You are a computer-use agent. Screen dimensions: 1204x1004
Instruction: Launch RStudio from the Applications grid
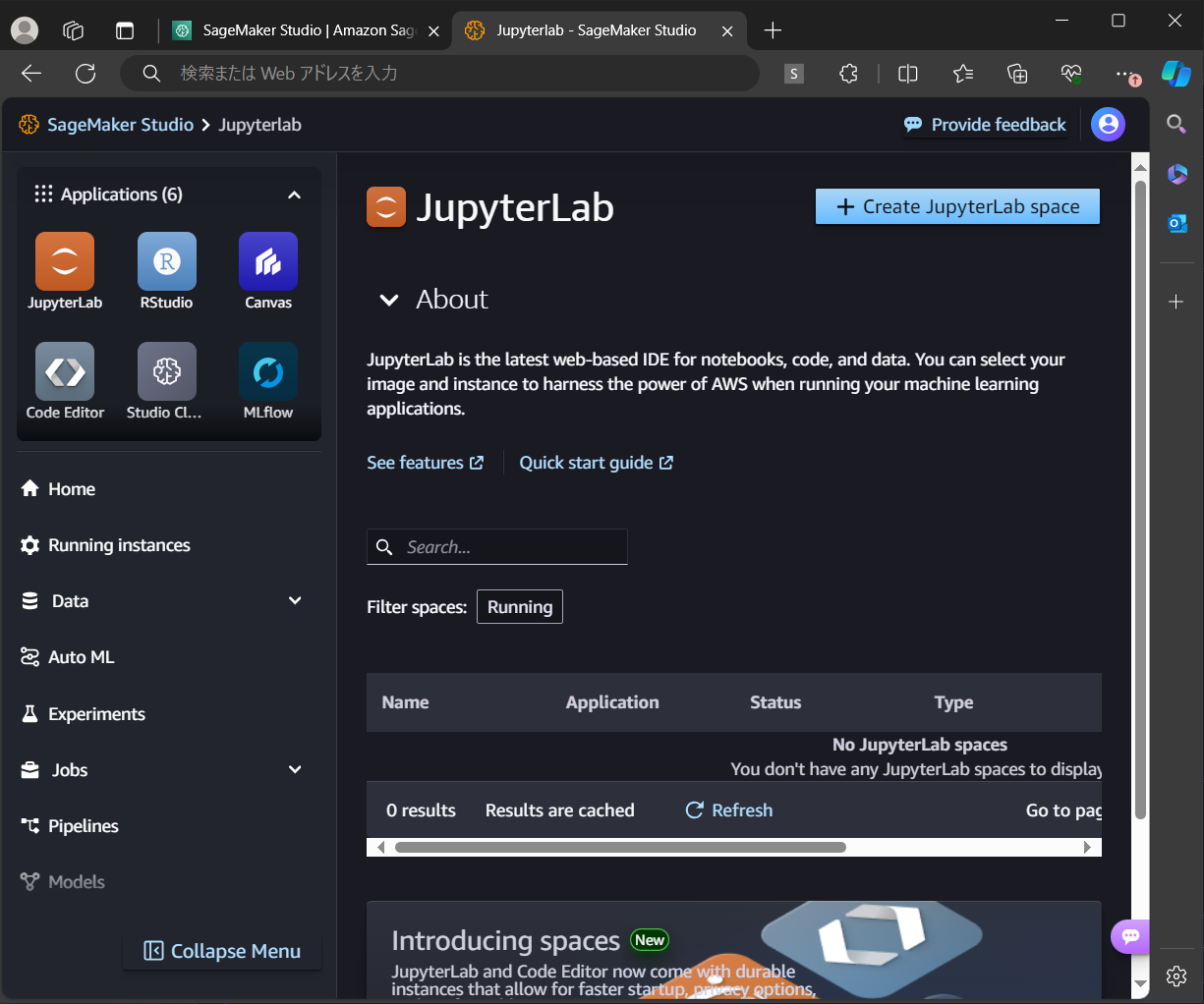tap(166, 260)
